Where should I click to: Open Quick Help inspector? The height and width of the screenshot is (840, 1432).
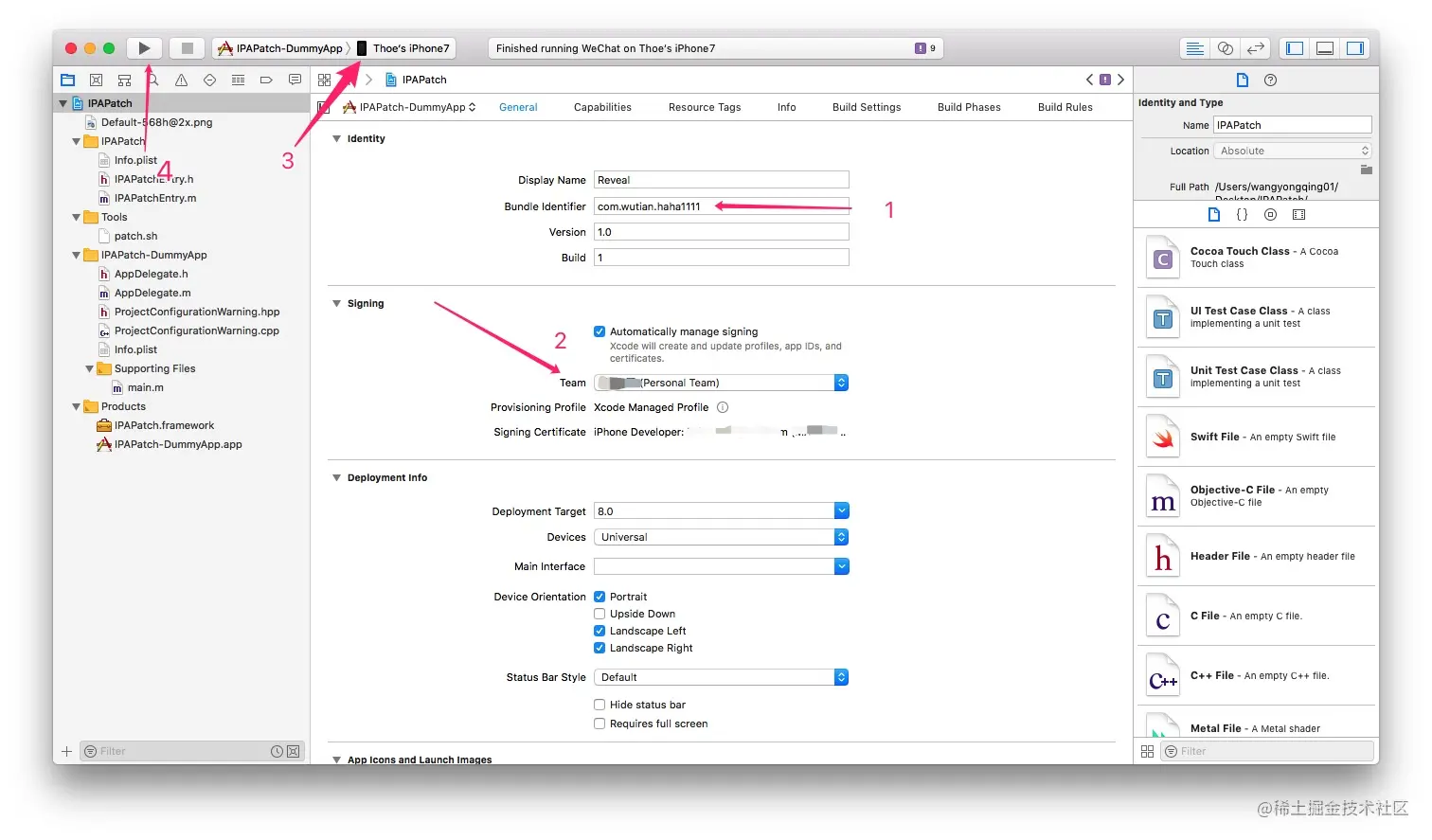pos(1271,80)
